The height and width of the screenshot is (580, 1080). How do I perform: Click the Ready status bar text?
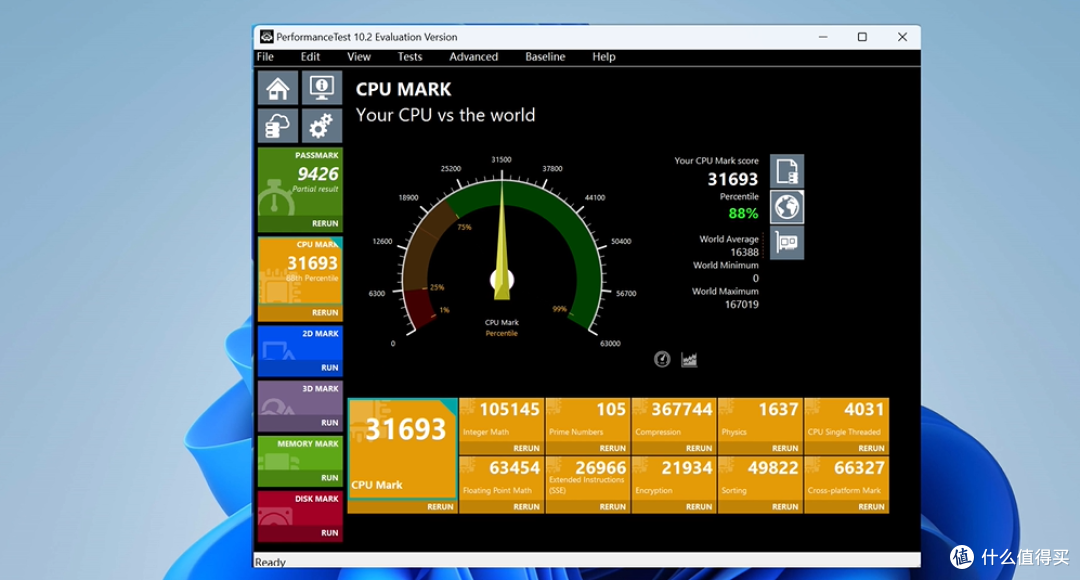tap(270, 562)
